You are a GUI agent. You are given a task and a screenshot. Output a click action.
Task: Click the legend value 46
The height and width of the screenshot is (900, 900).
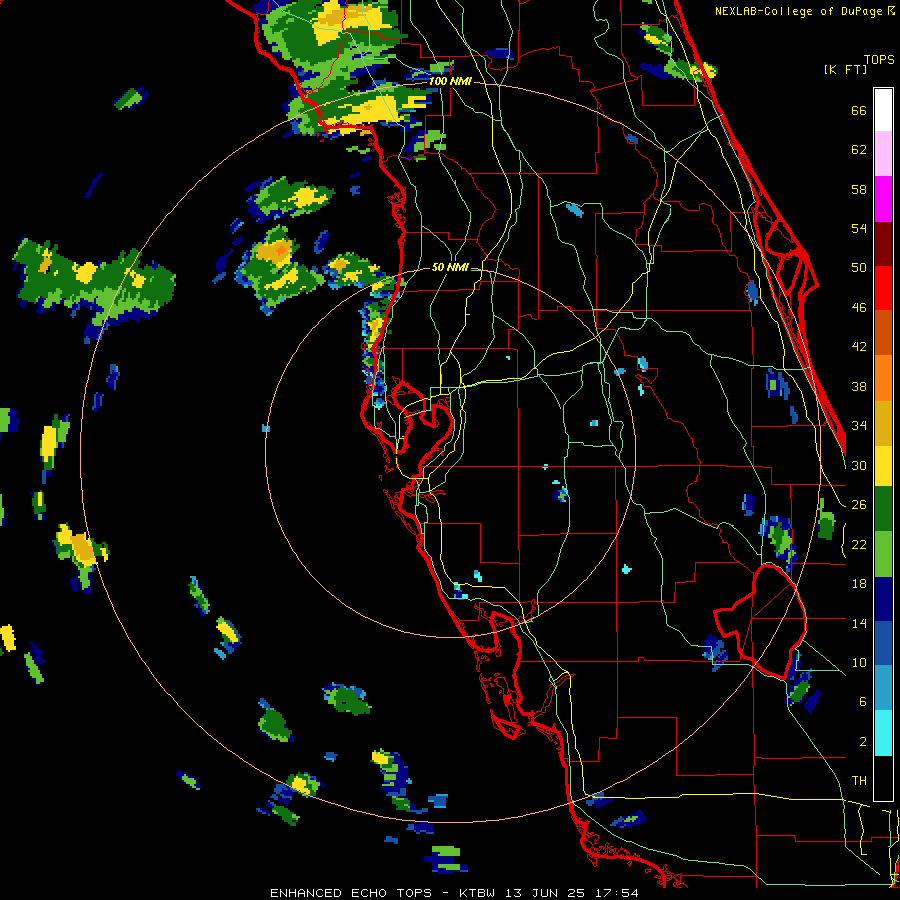pyautogui.click(x=859, y=308)
